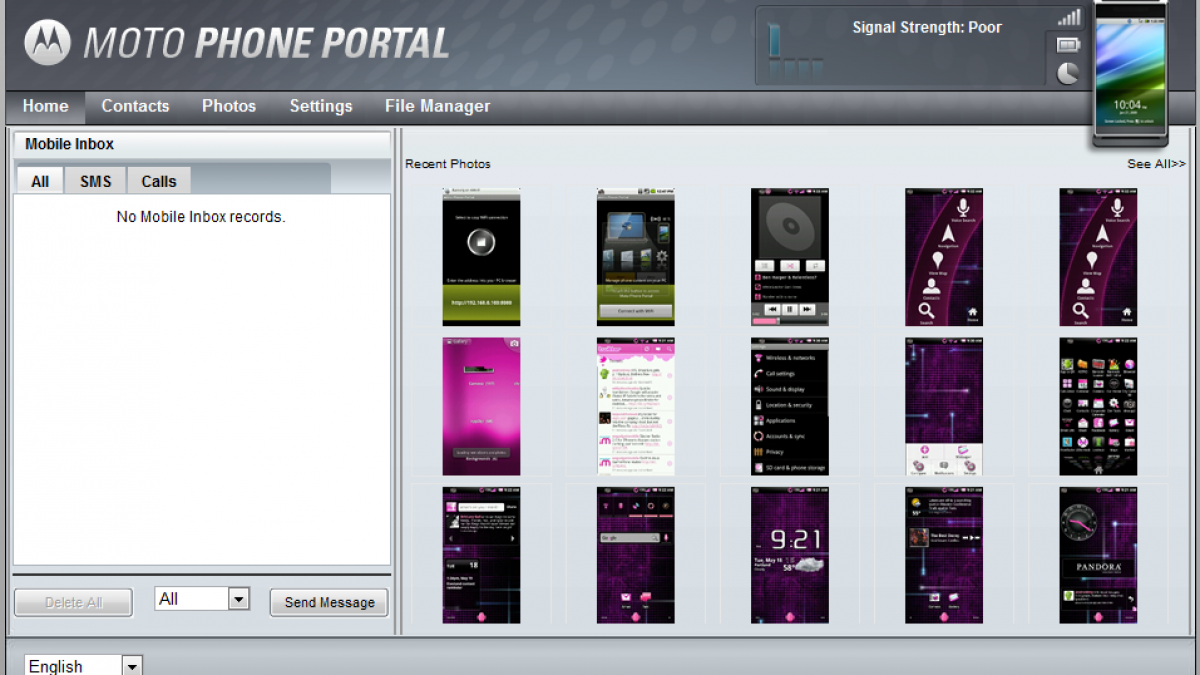Click the See All>> photos link
Image resolution: width=1200 pixels, height=675 pixels.
click(1156, 164)
